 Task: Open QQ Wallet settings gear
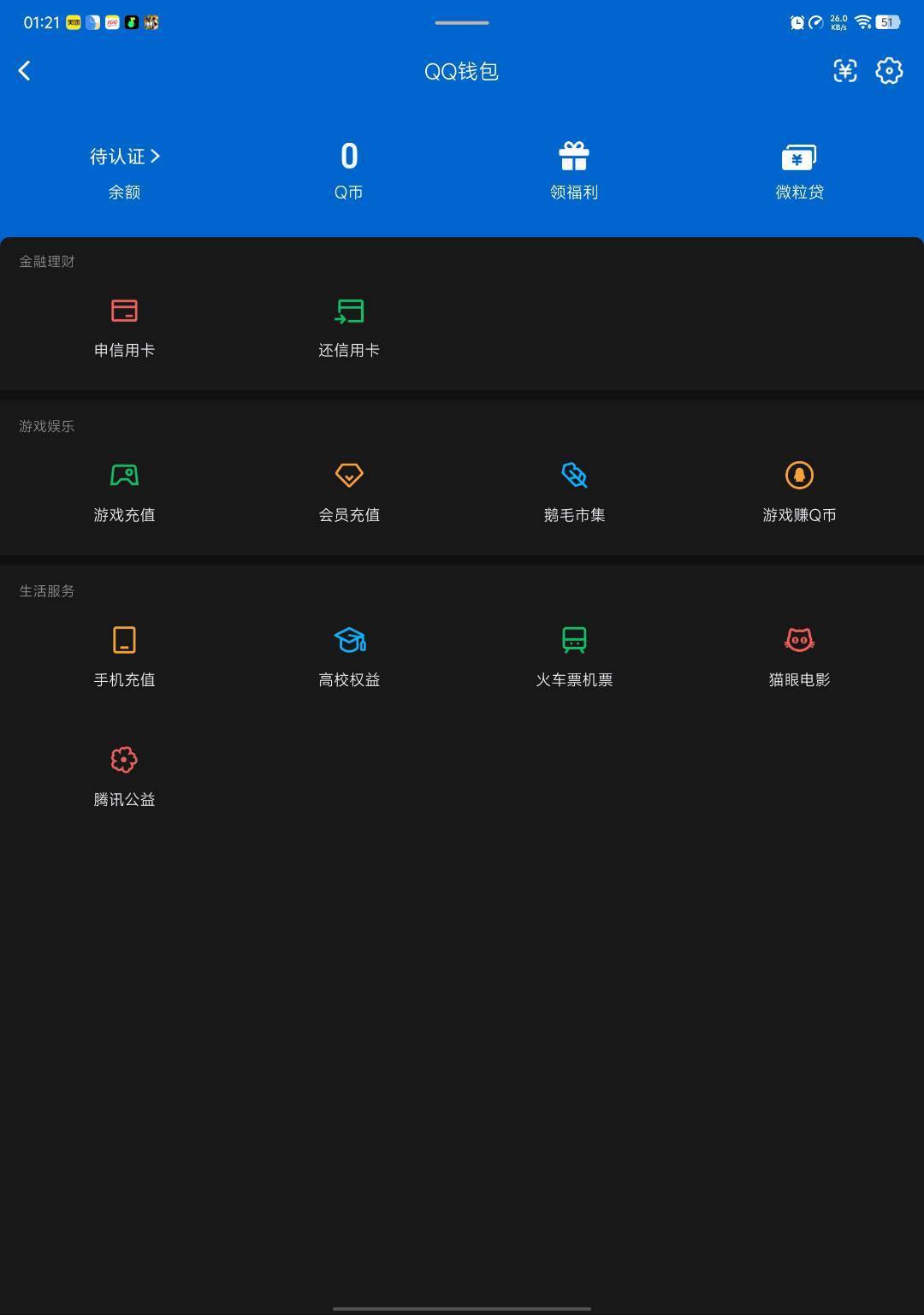point(889,71)
